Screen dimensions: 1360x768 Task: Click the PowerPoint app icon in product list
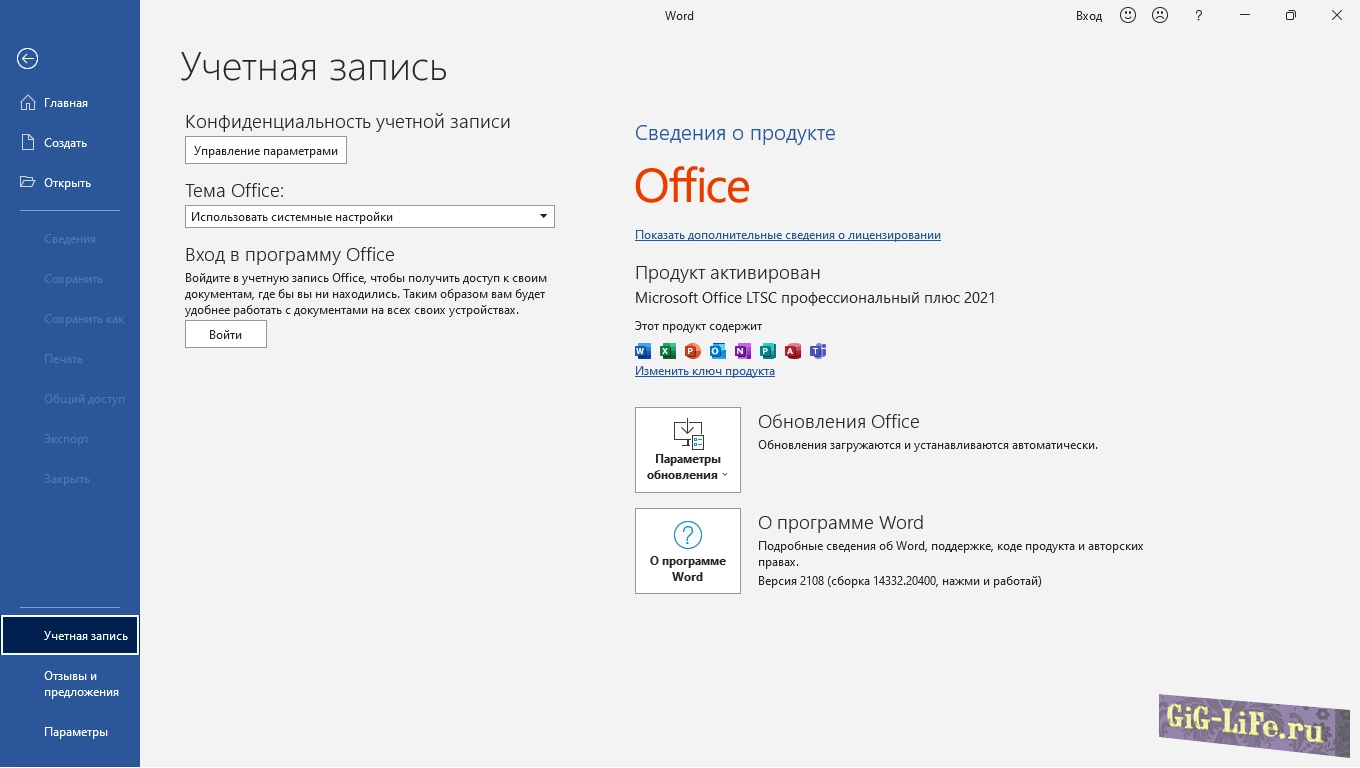coord(692,351)
